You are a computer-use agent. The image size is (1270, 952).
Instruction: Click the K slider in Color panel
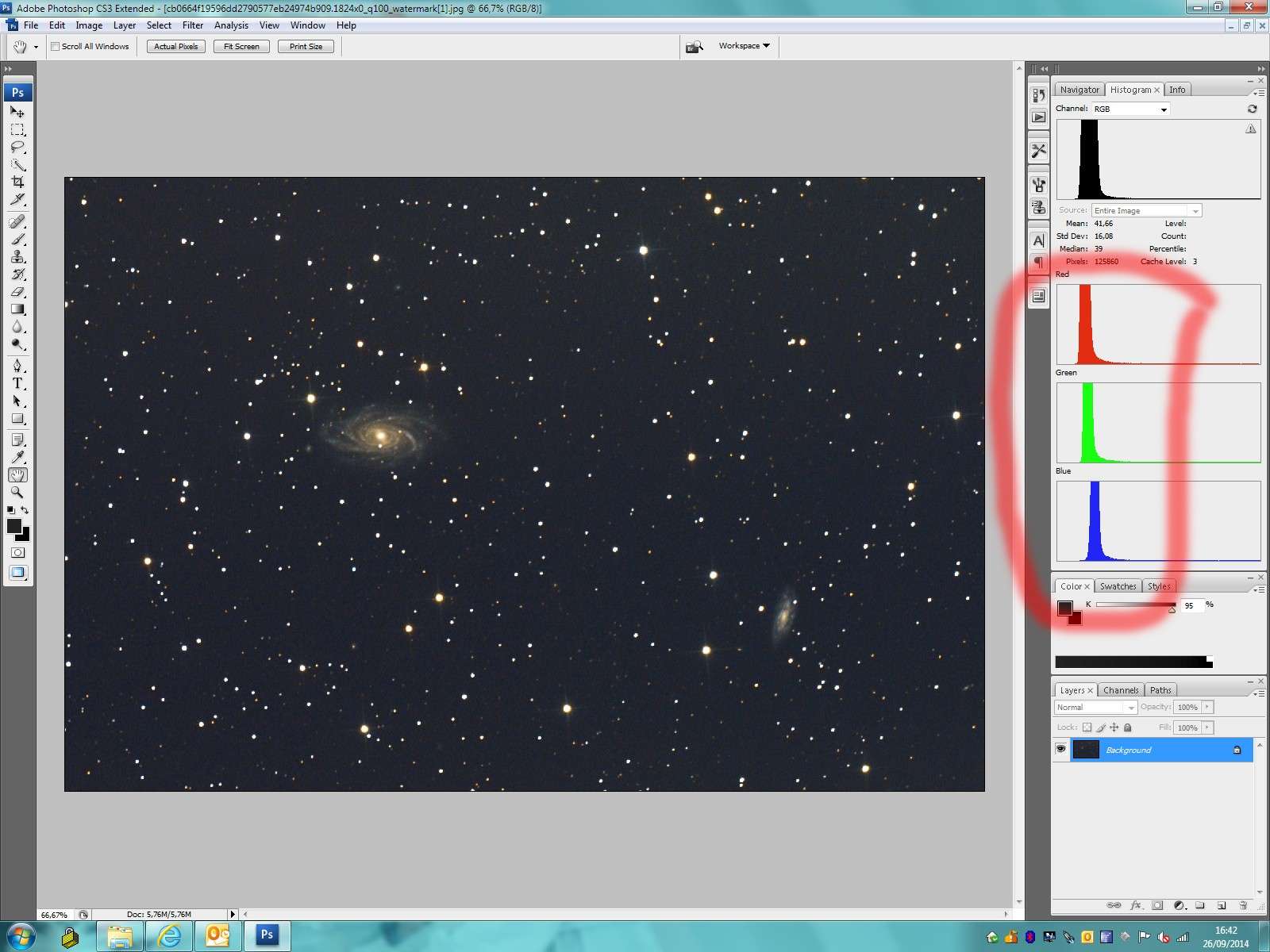click(1135, 605)
